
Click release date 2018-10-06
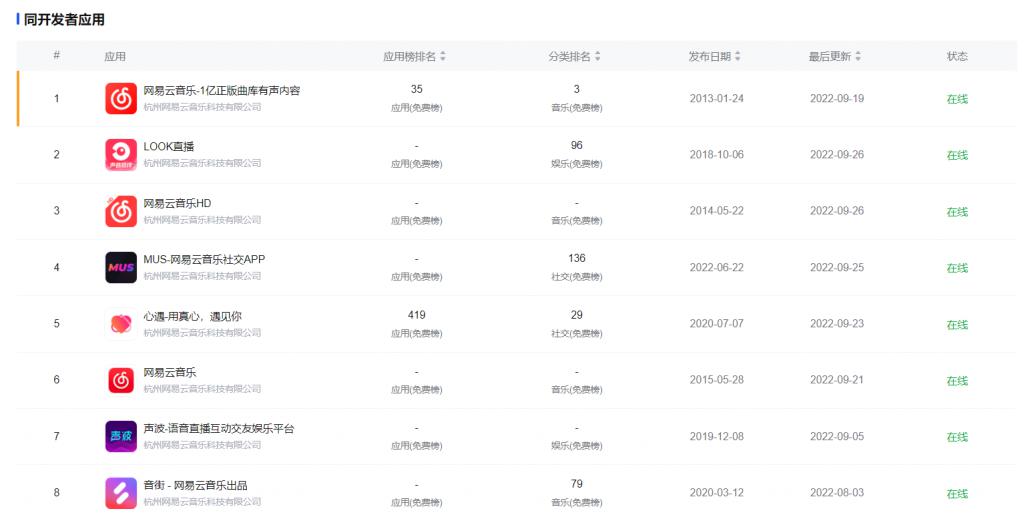tap(716, 155)
